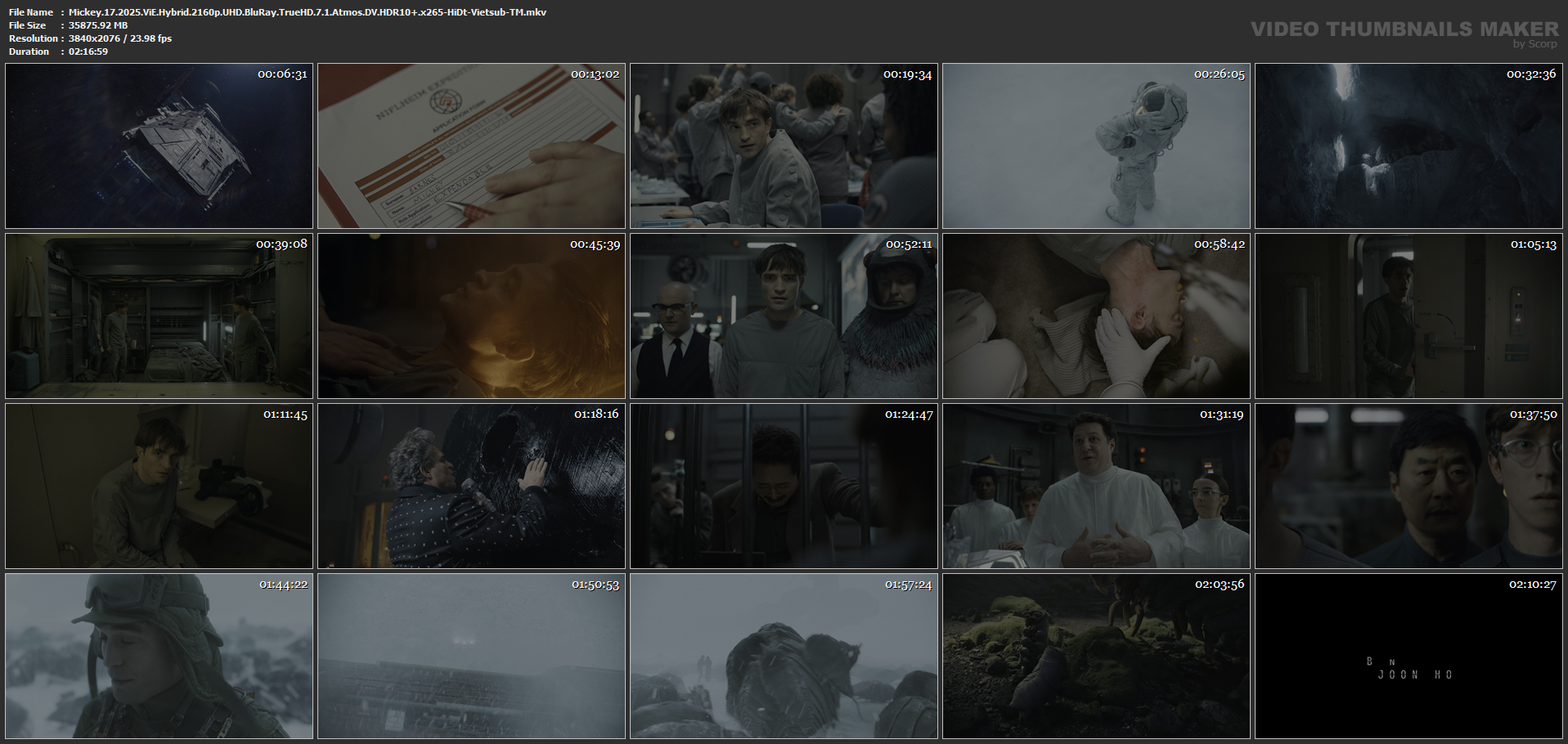Click the 00:52:11 timestamp label
The height and width of the screenshot is (744, 1568).
pyautogui.click(x=908, y=244)
